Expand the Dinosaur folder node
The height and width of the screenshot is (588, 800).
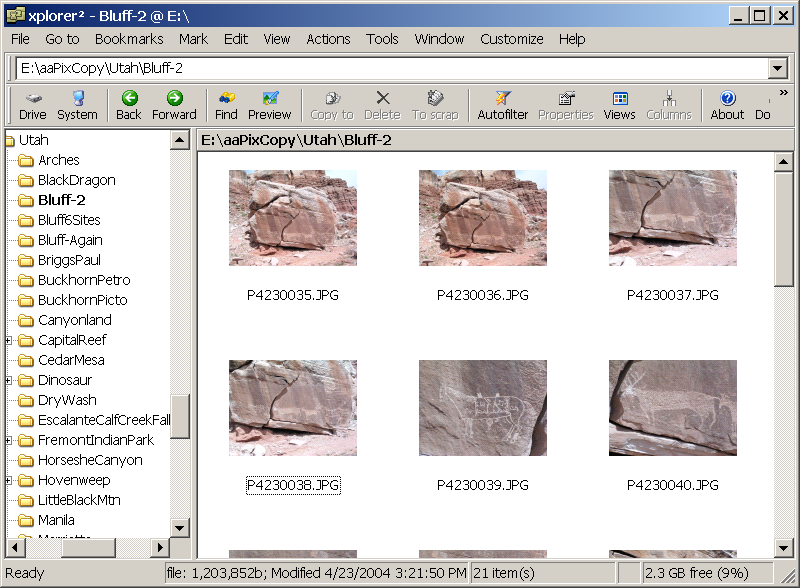pyautogui.click(x=9, y=380)
